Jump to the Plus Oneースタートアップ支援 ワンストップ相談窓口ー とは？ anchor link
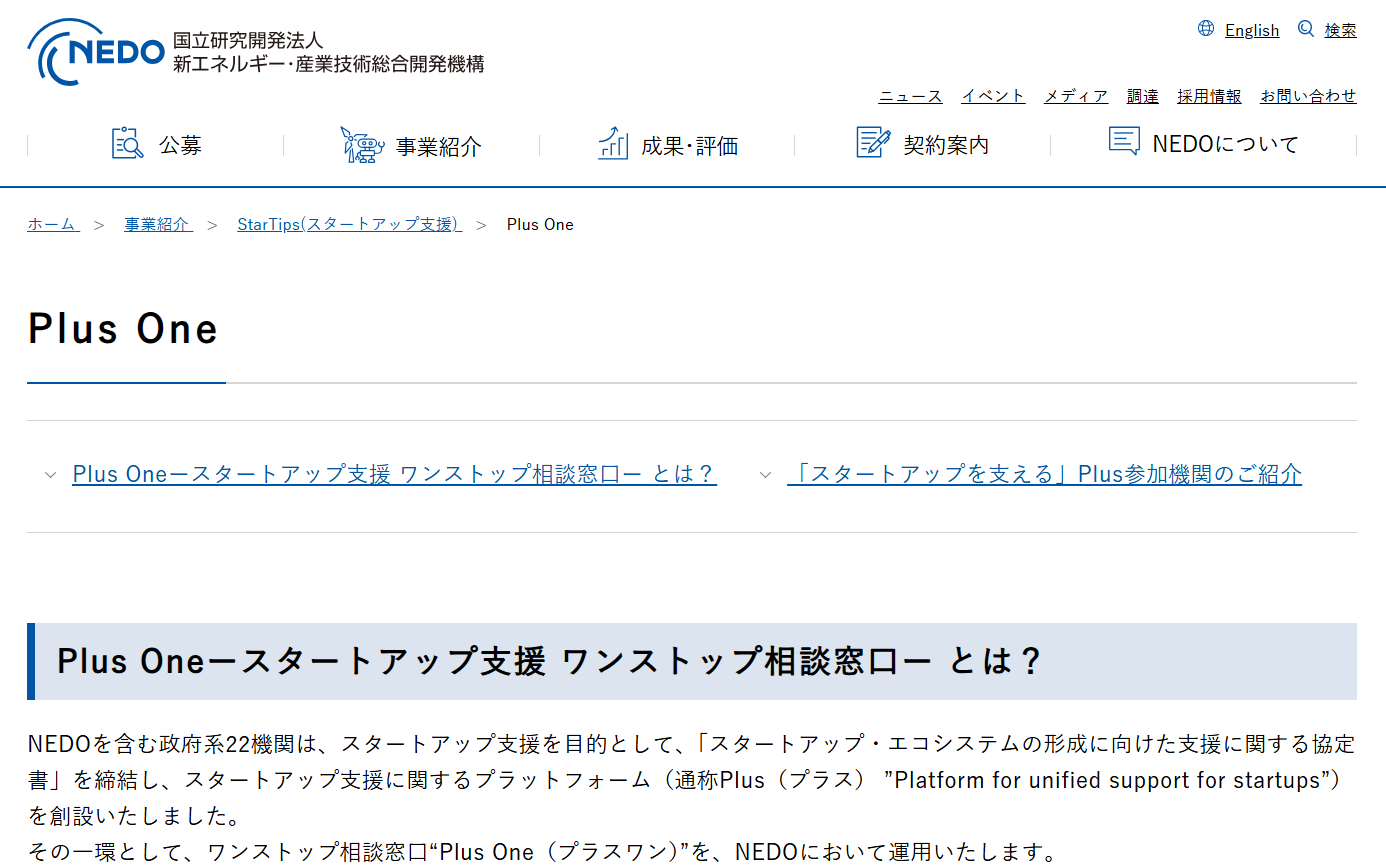 click(394, 474)
